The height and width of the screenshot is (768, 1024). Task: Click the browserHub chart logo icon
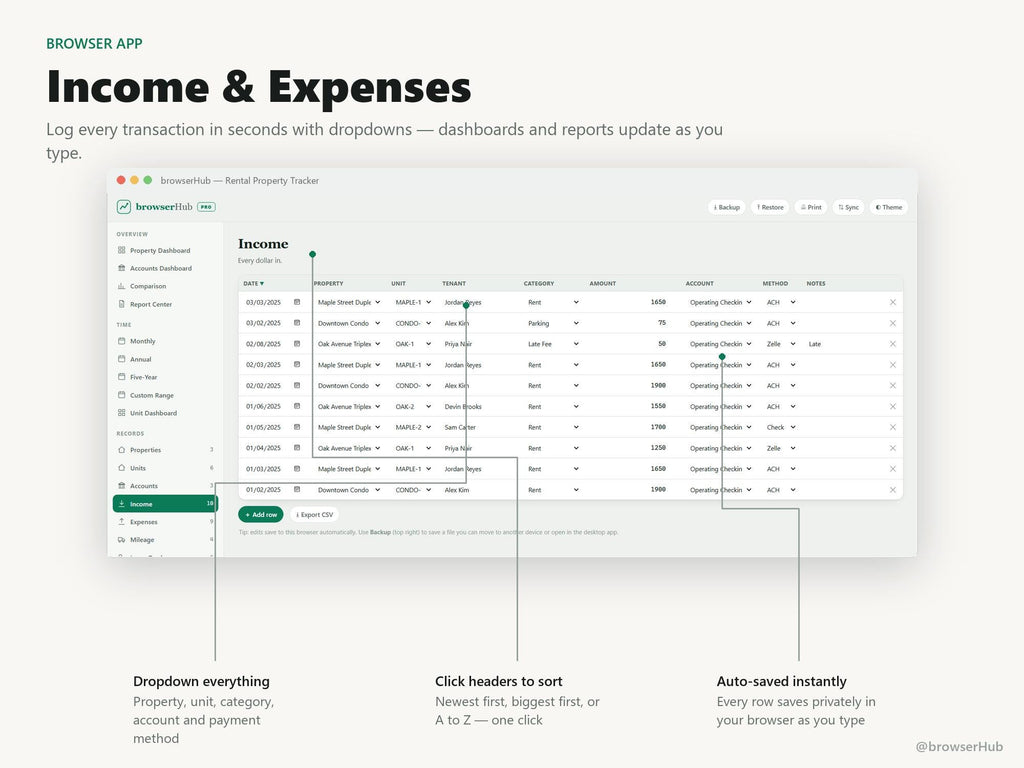click(x=124, y=207)
